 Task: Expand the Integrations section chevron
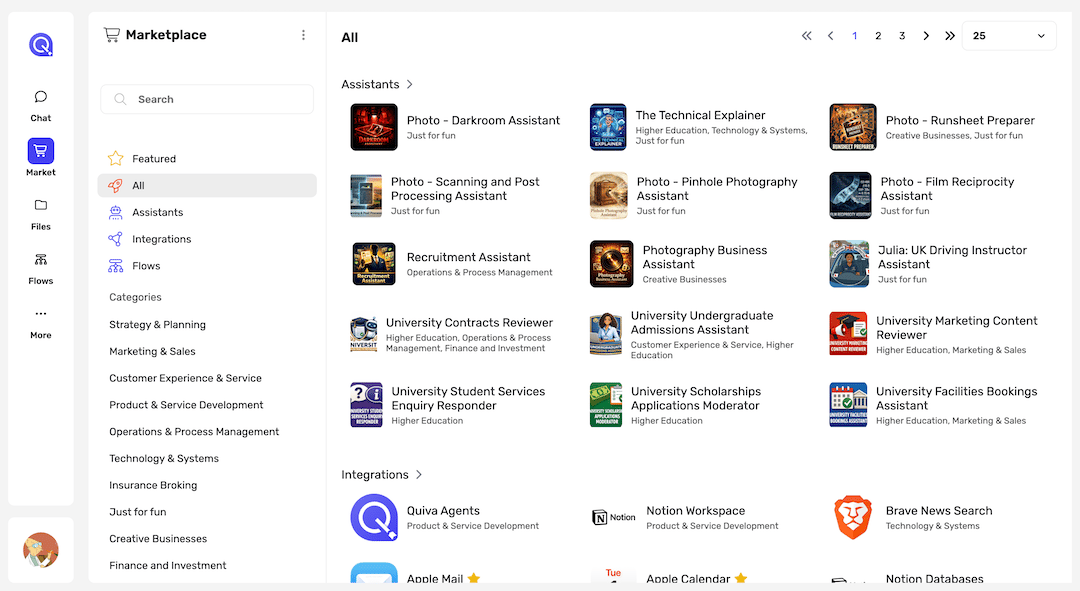[x=419, y=475]
